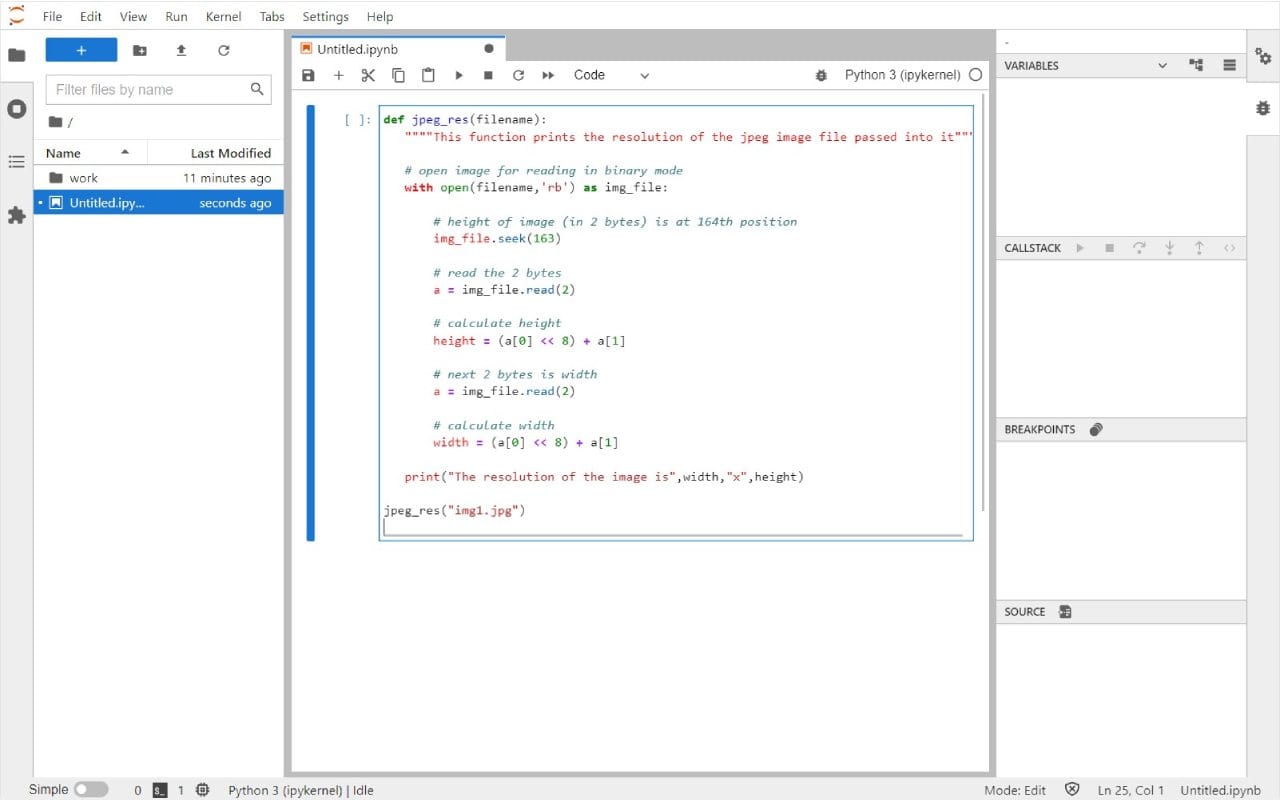Copy the selected cell
The height and width of the screenshot is (800, 1280).
tap(398, 74)
